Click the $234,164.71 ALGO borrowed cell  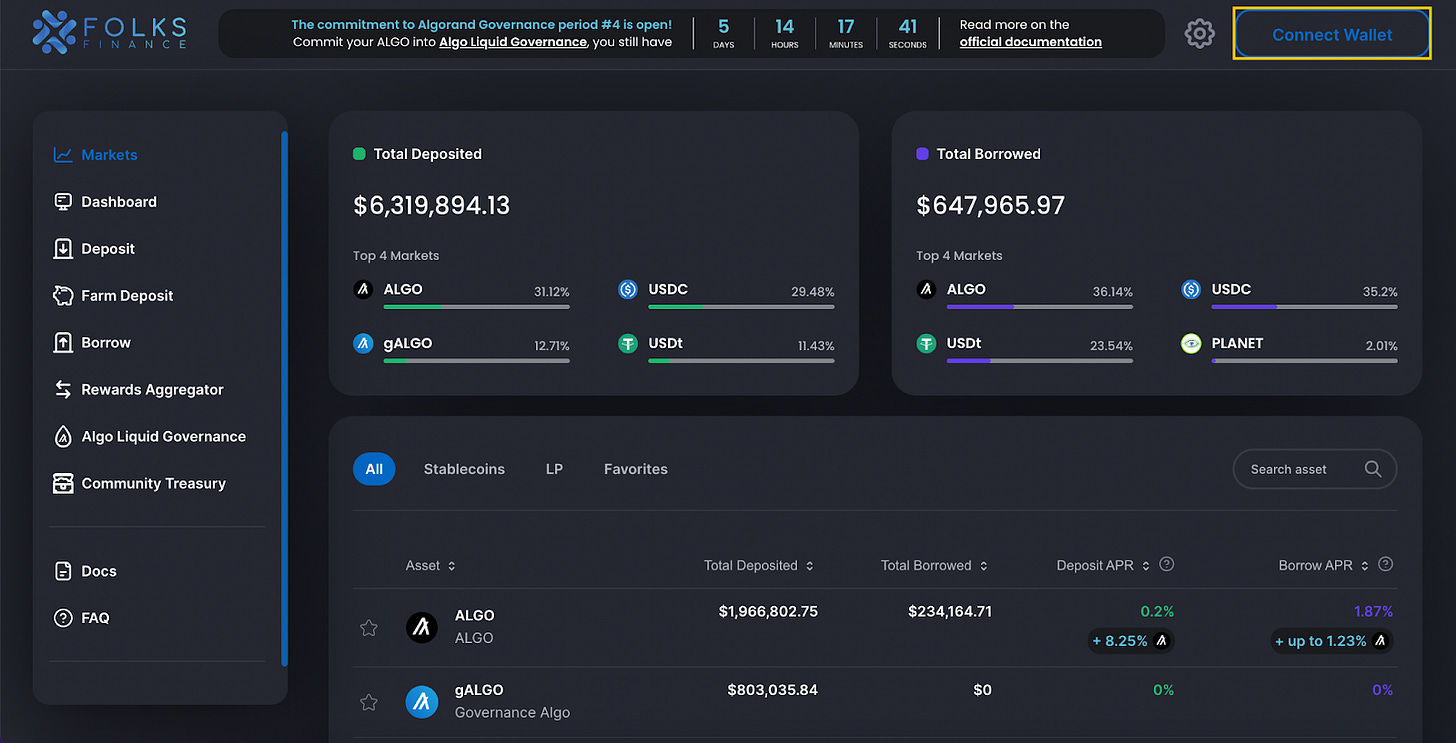pos(950,611)
